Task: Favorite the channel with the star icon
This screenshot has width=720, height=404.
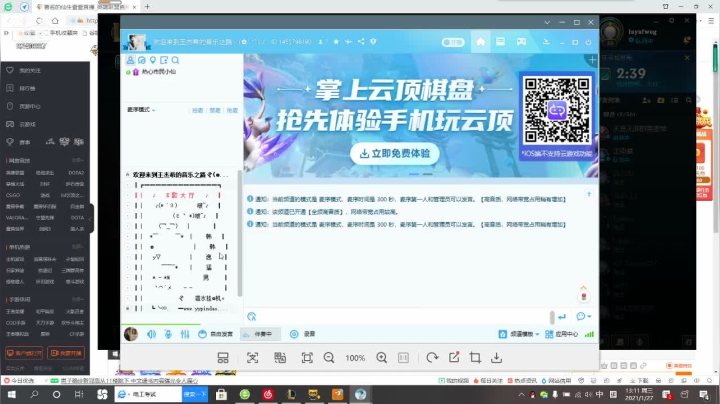Action: click(336, 42)
